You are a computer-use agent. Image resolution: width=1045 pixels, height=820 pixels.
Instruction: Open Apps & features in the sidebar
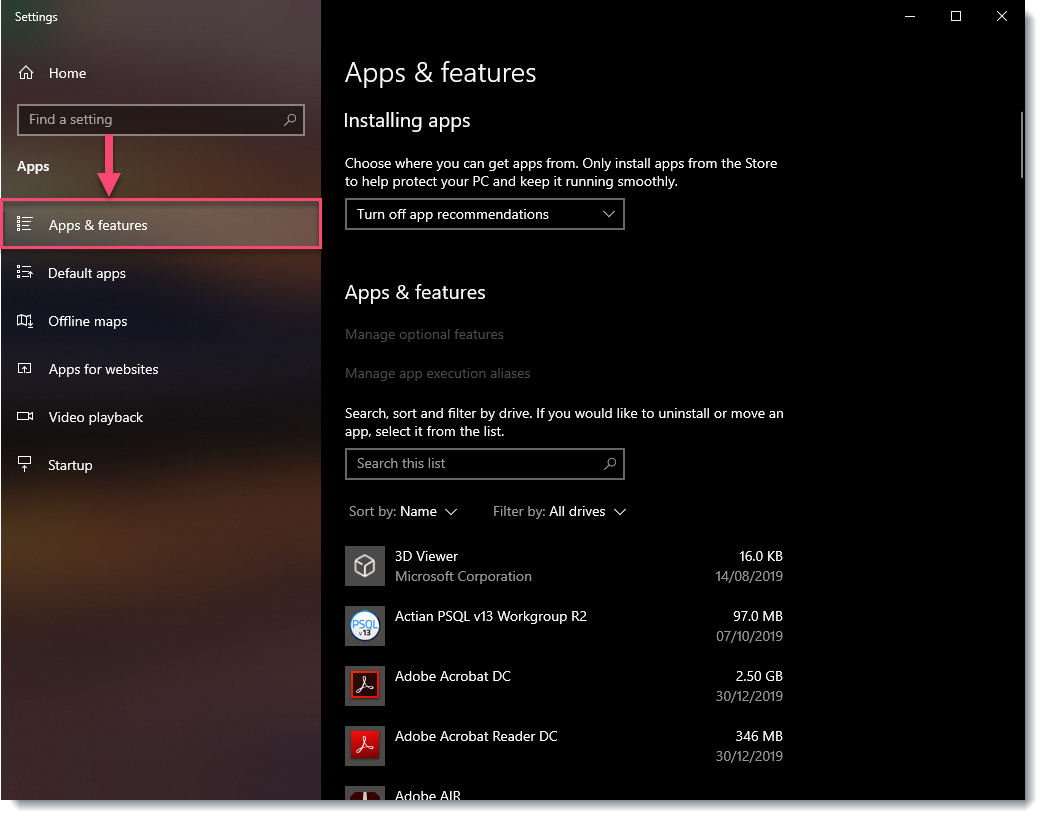click(161, 225)
